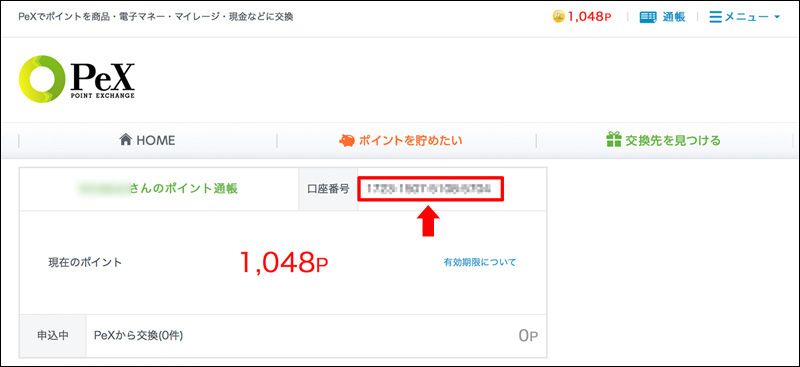Click the top tagline about PeXでポイント交換

click(155, 17)
